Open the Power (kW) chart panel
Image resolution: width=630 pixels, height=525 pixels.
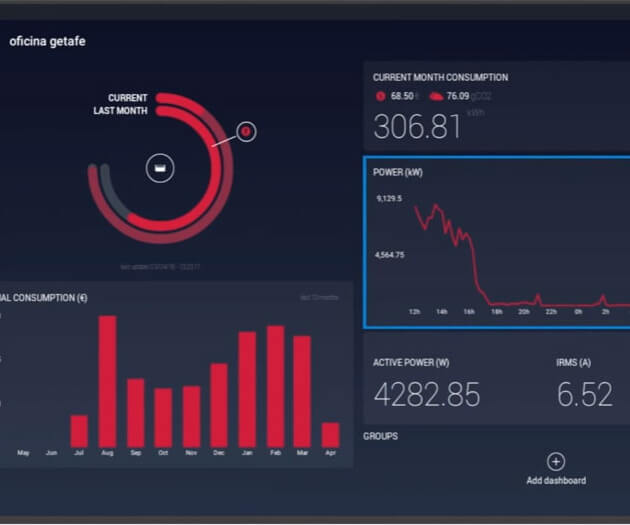497,242
